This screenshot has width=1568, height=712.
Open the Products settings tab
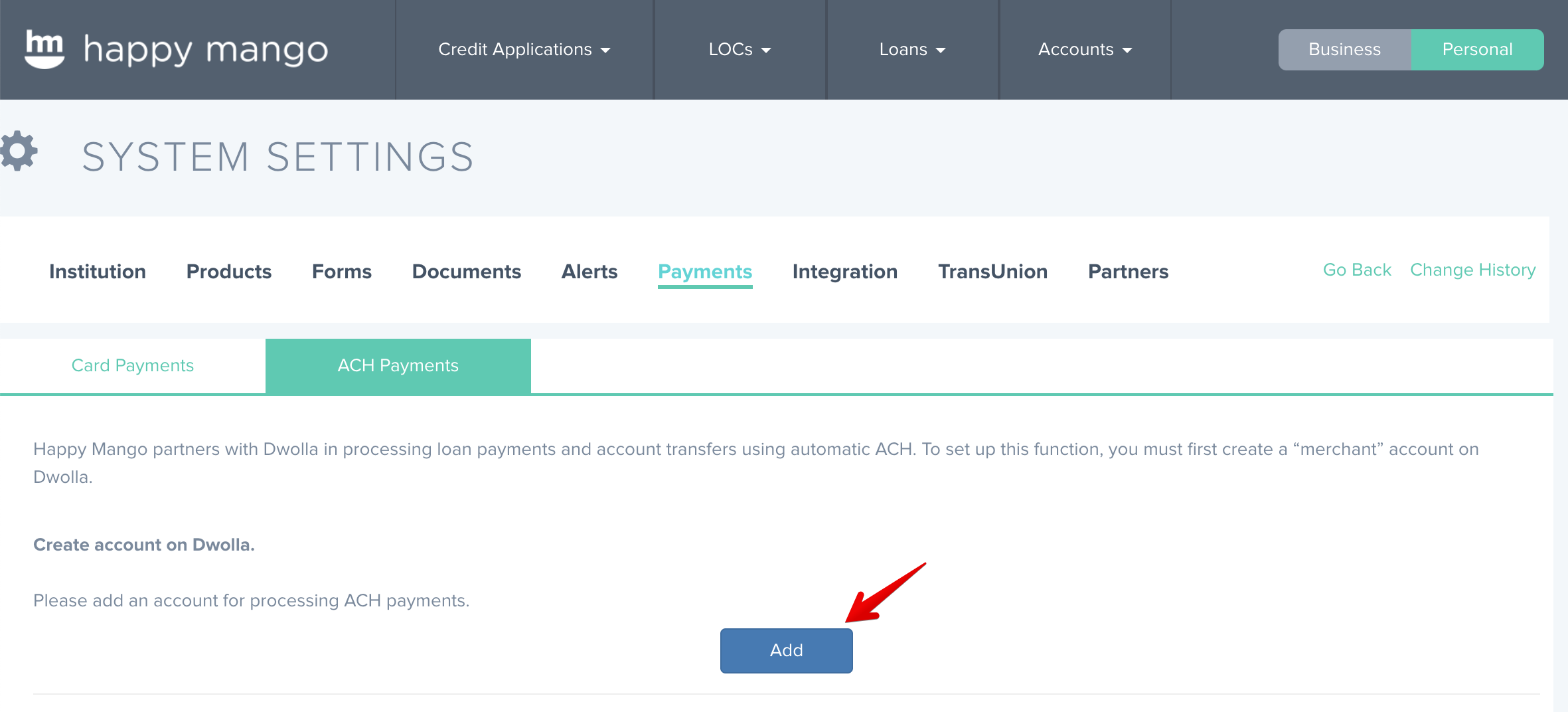(229, 272)
